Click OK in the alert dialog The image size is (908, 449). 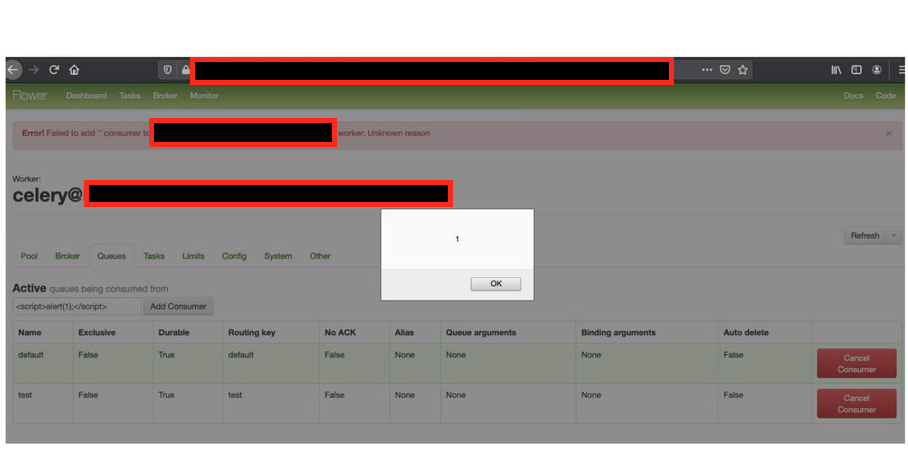click(496, 284)
